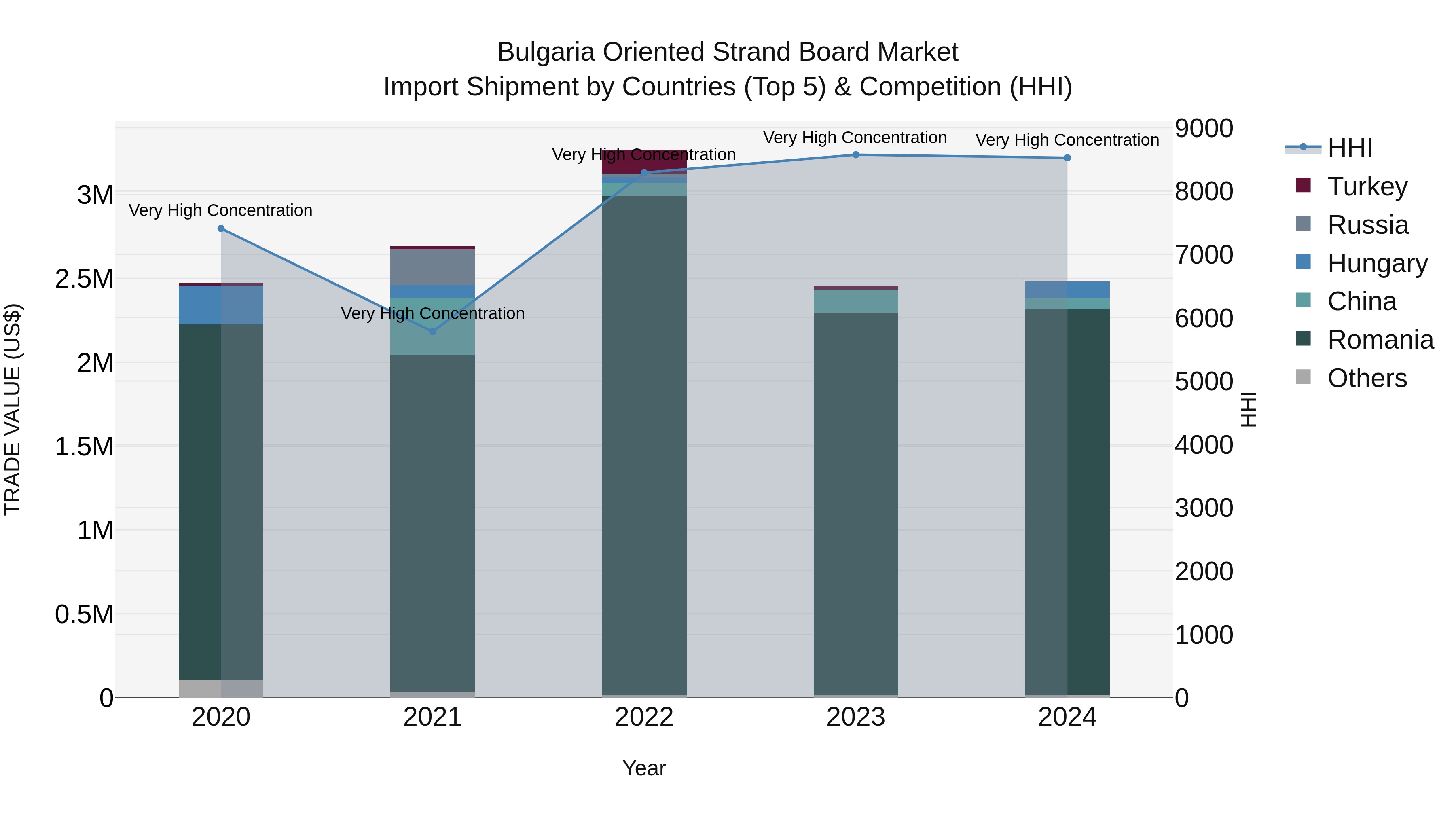The image size is (1456, 819).
Task: Toggle Hungary series via legend label
Action: coord(1378,263)
